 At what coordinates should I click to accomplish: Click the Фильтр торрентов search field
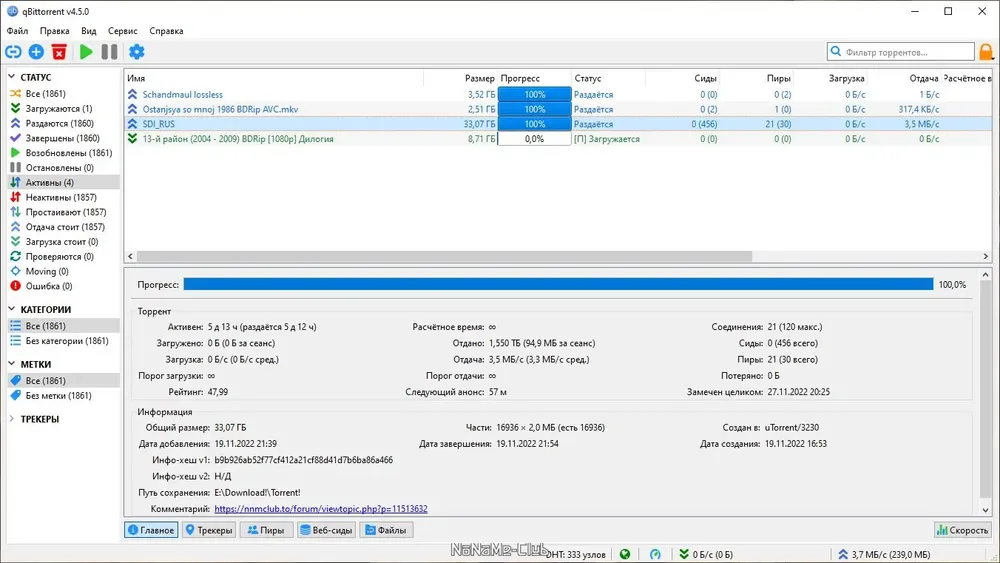tap(901, 52)
